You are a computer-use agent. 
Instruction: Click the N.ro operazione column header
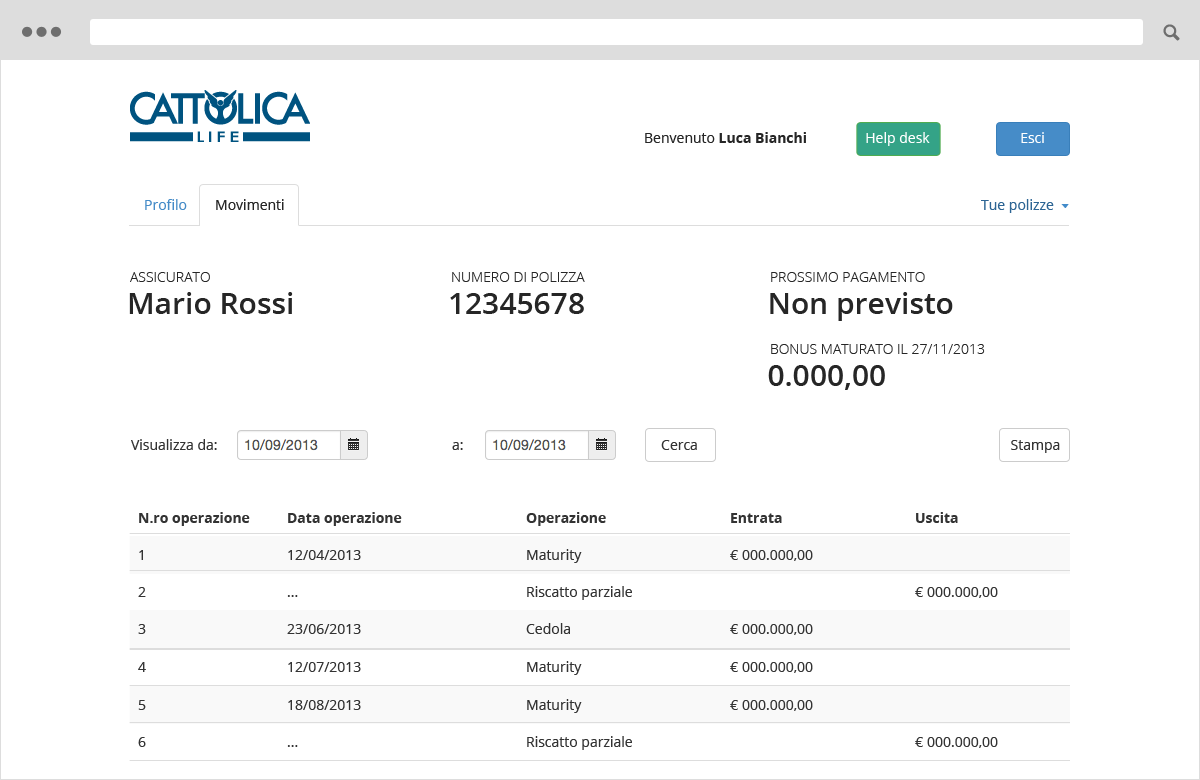tap(194, 518)
